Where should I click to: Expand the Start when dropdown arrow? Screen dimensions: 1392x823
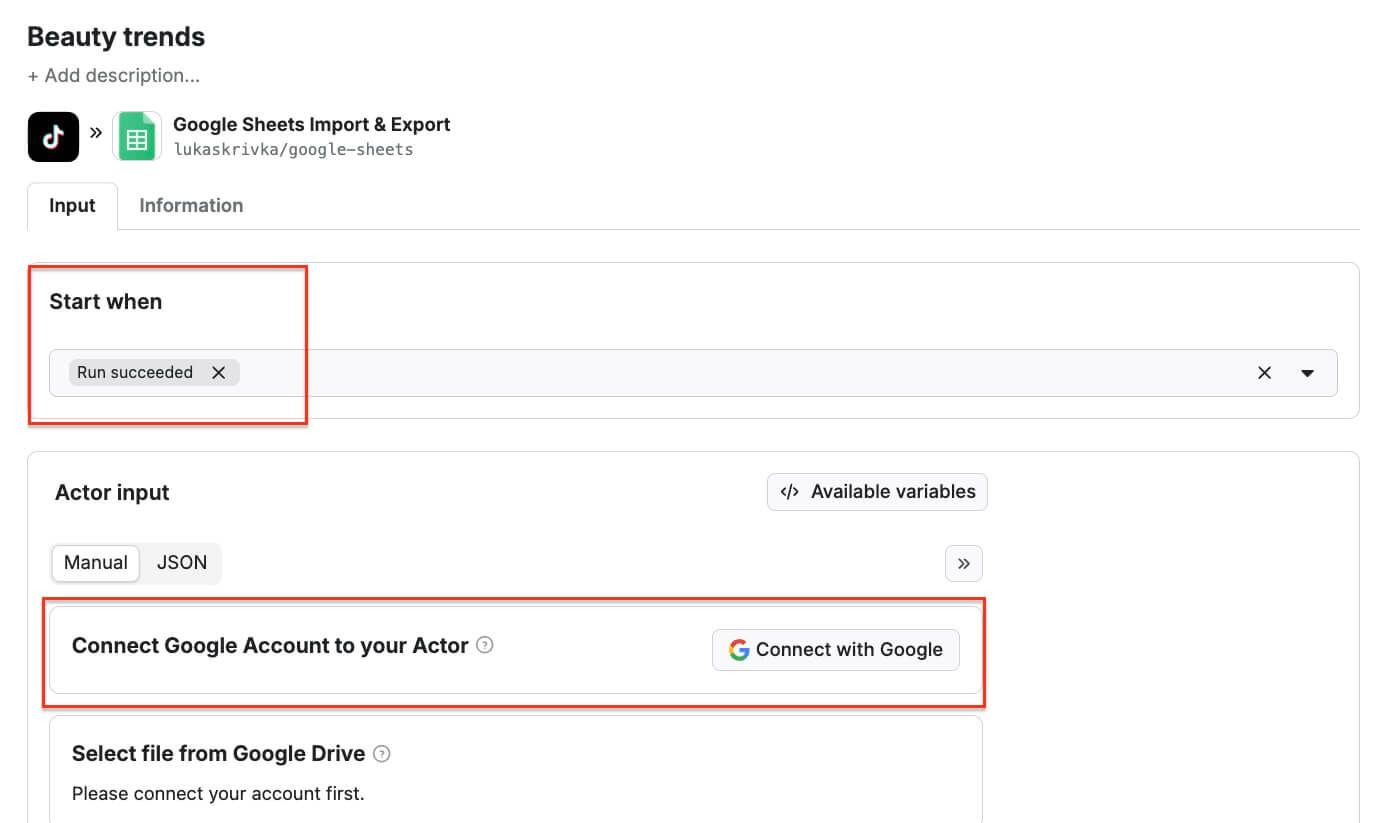point(1307,373)
